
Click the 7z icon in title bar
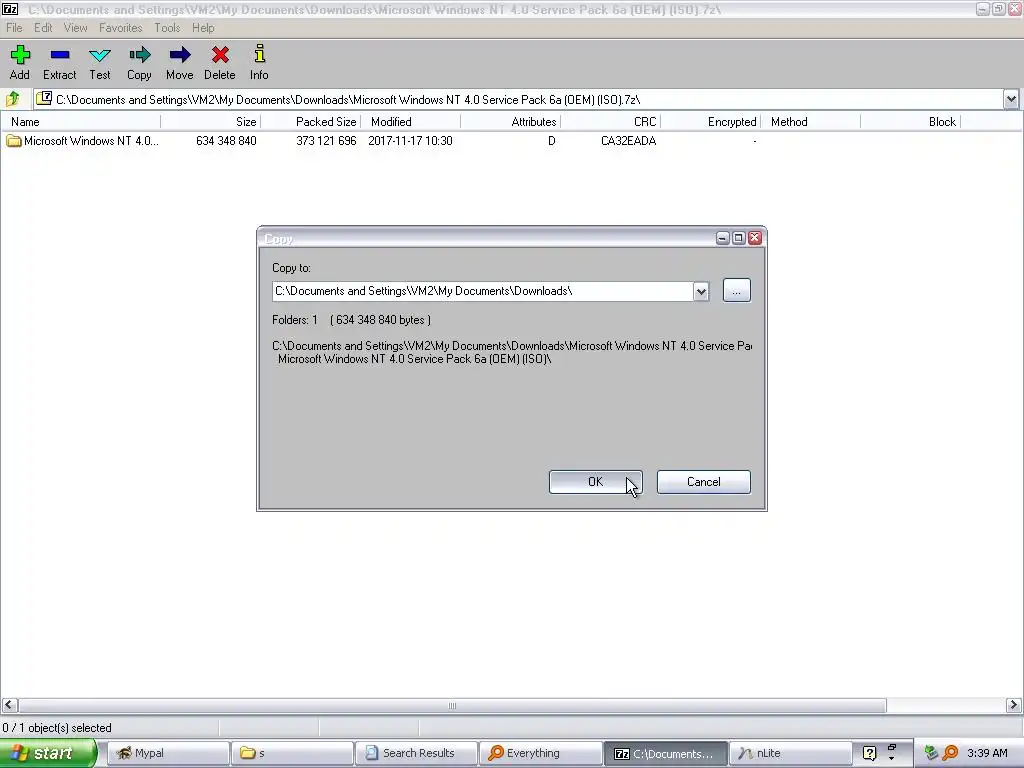pos(10,9)
